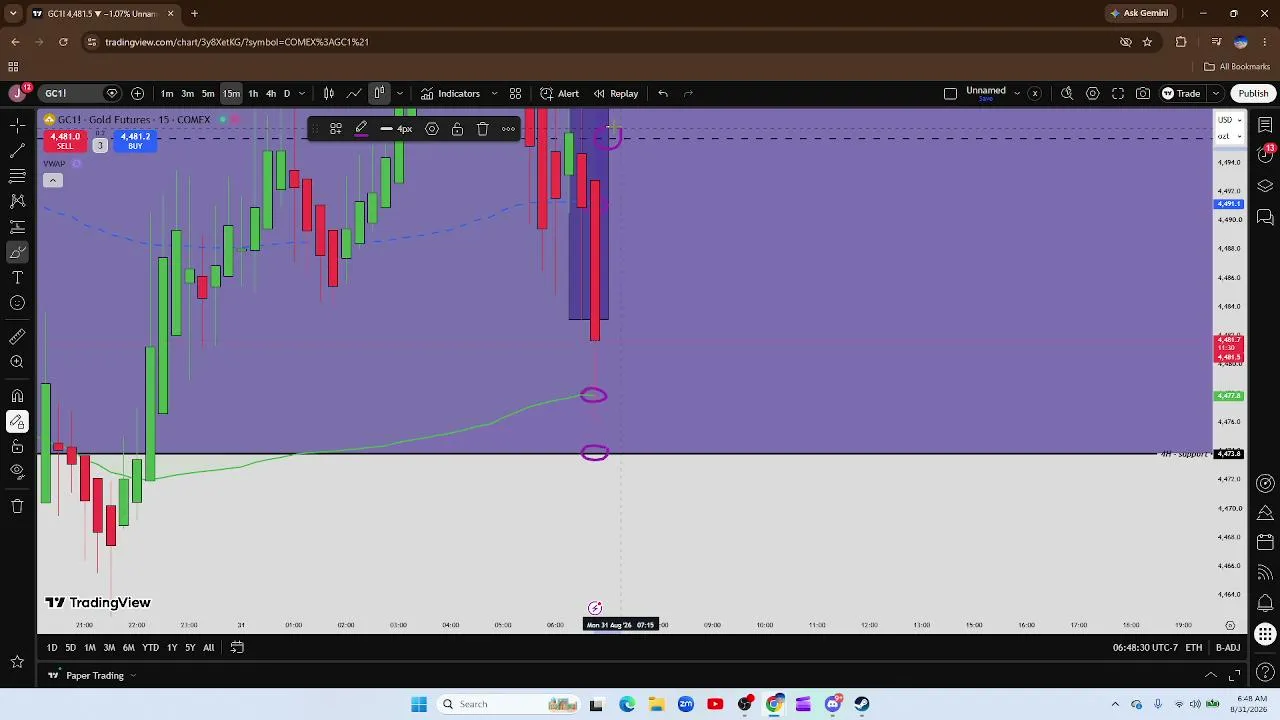Open the Fibonacci retracement tools
Image resolution: width=1280 pixels, height=720 pixels.
17,176
